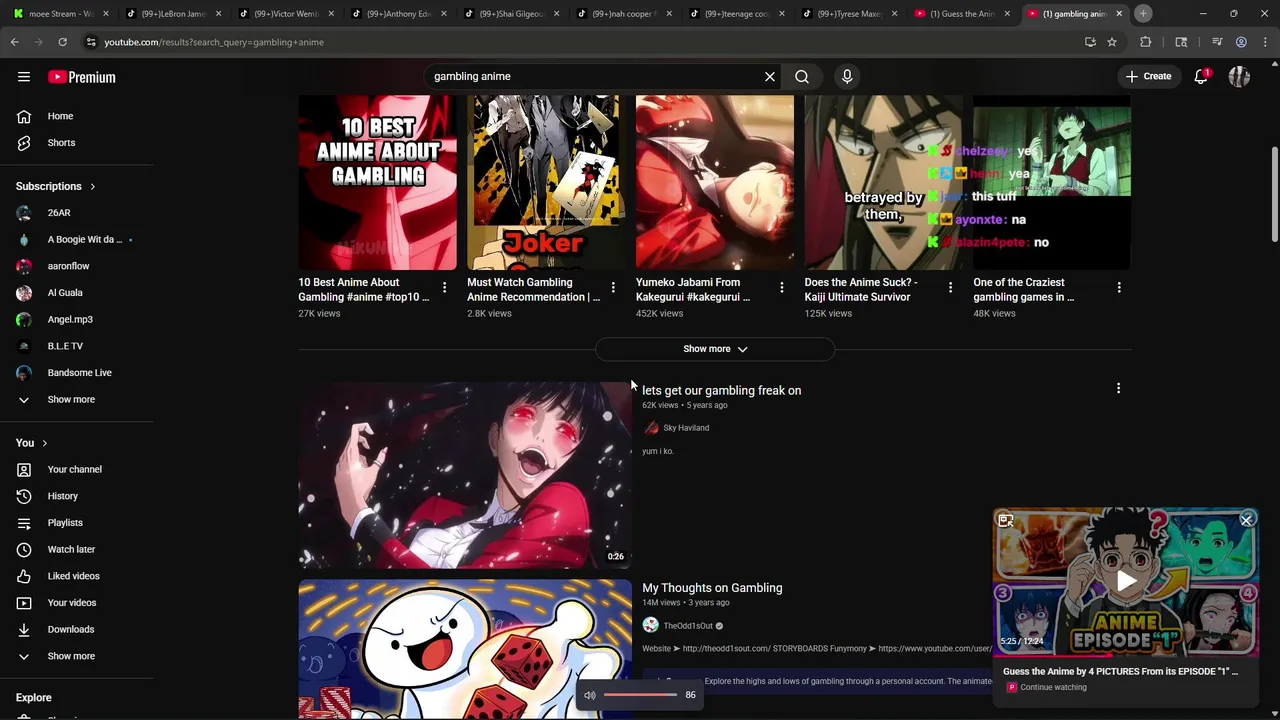Viewport: 1280px width, 720px height.
Task: Open options for gambling freak video
Action: (1118, 388)
